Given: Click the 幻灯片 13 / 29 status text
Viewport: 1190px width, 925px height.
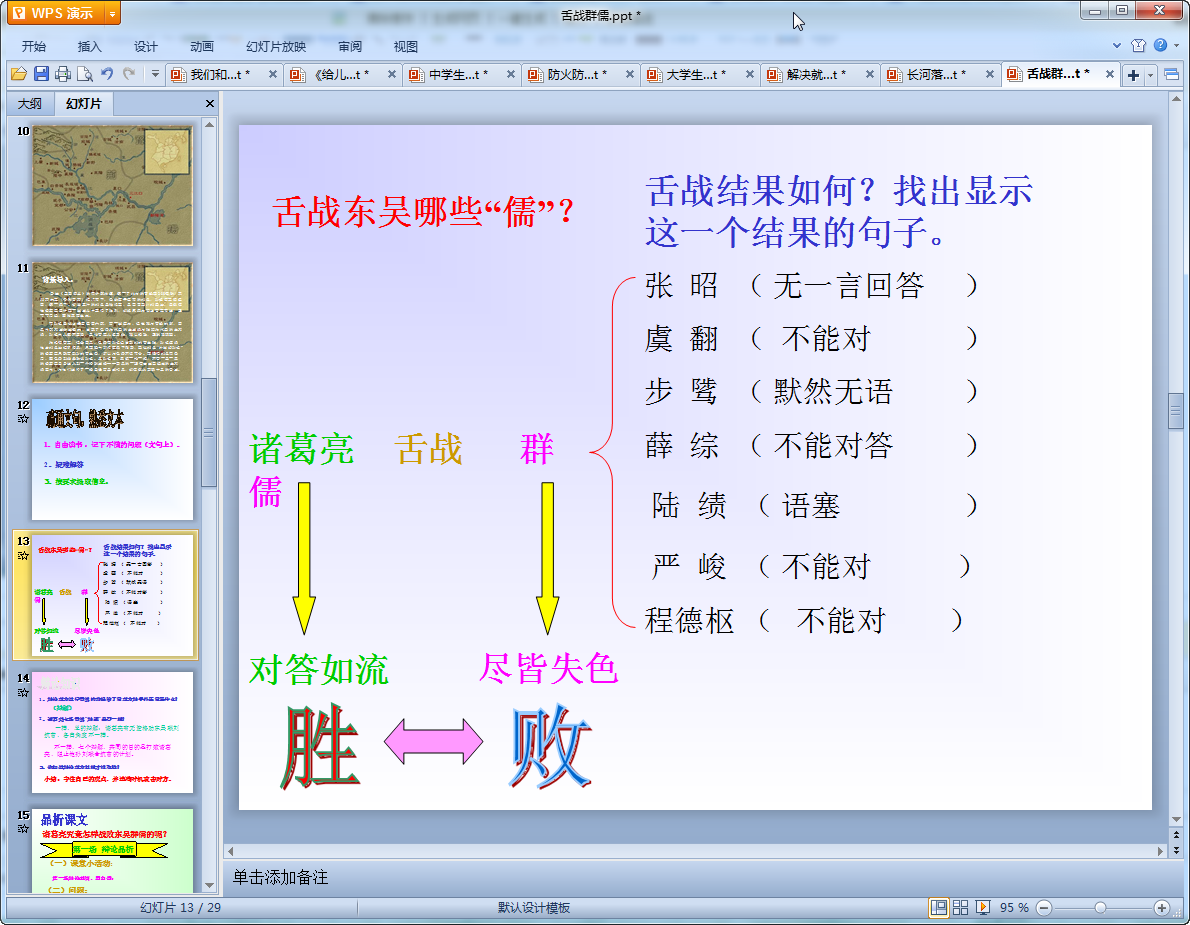Looking at the screenshot, I should [180, 908].
